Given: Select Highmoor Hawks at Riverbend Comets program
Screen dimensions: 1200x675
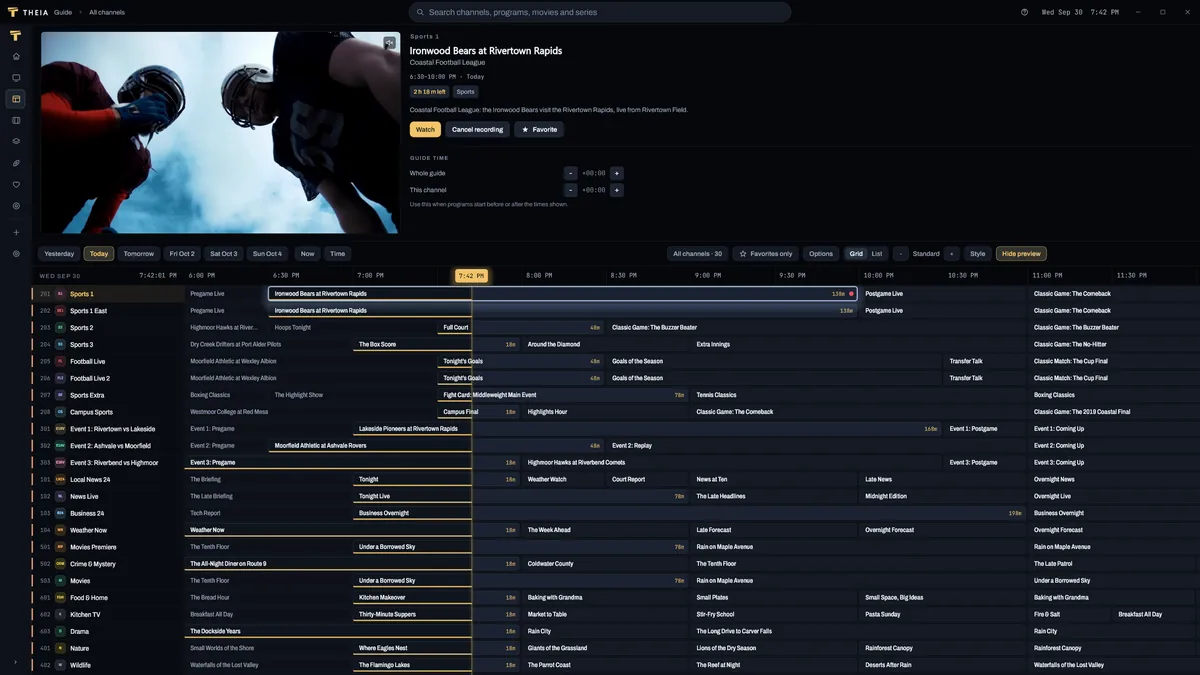Looking at the screenshot, I should coord(734,462).
